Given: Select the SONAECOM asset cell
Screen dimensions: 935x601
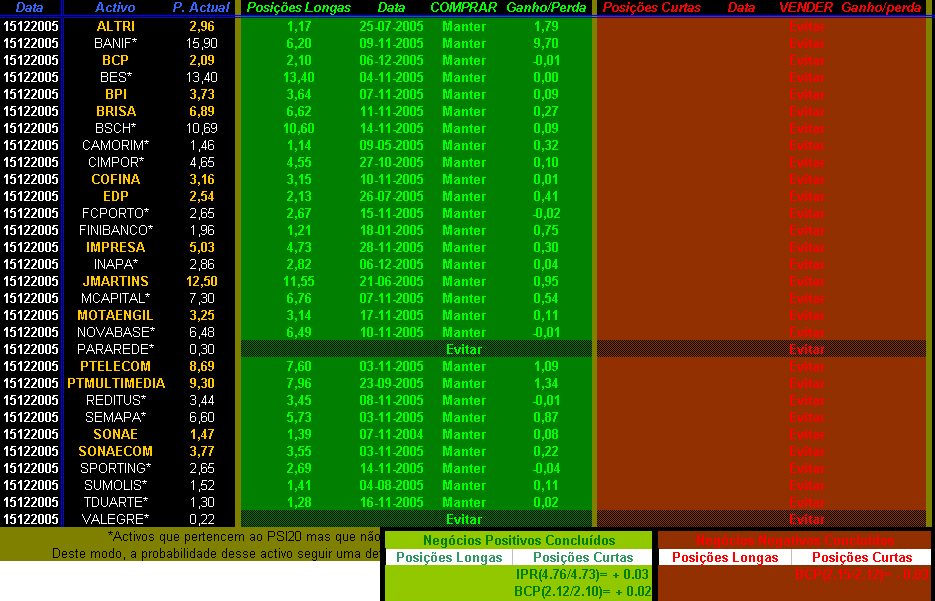Looking at the screenshot, I should (x=115, y=451).
